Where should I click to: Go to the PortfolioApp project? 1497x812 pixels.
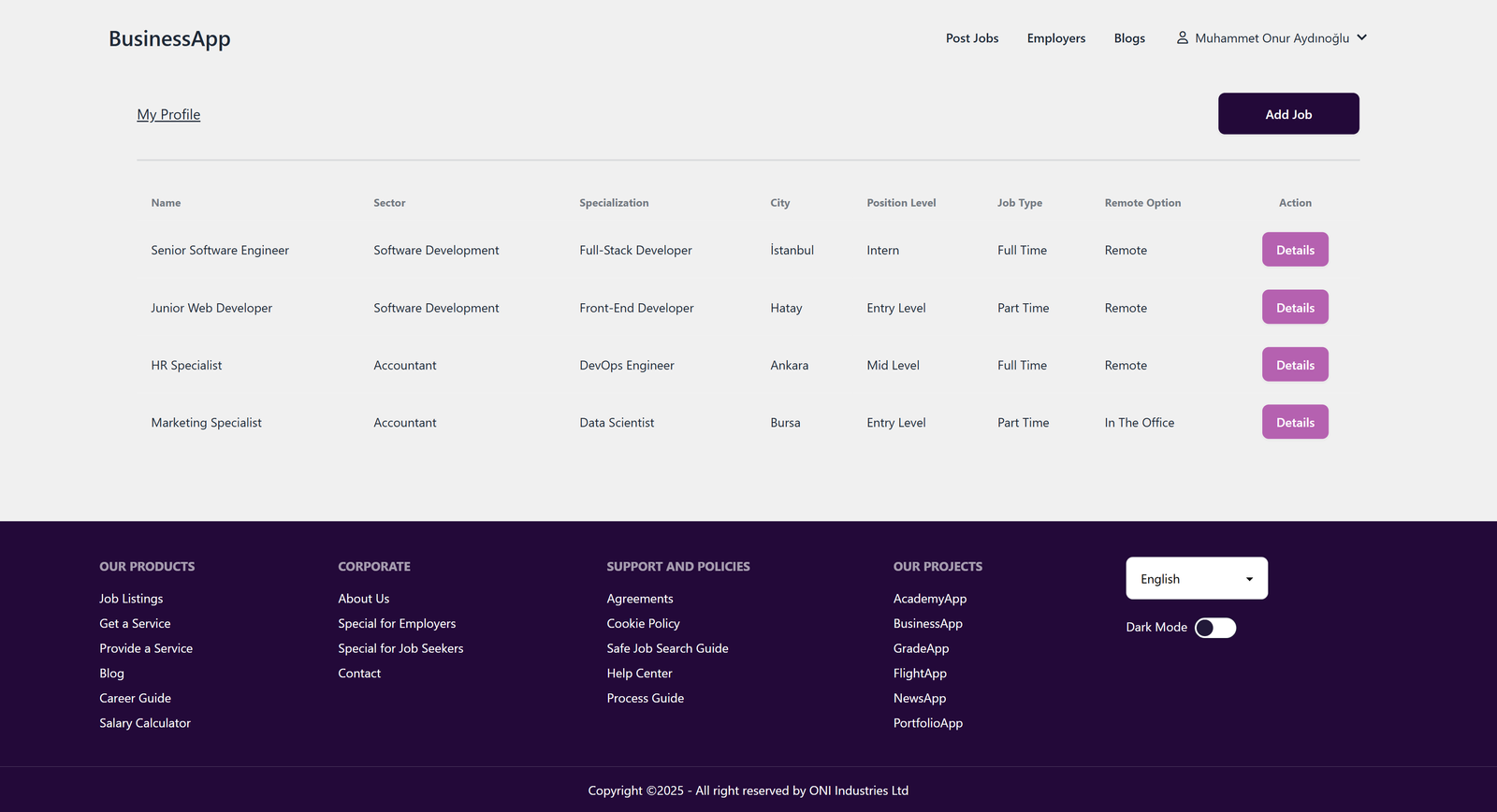(928, 723)
